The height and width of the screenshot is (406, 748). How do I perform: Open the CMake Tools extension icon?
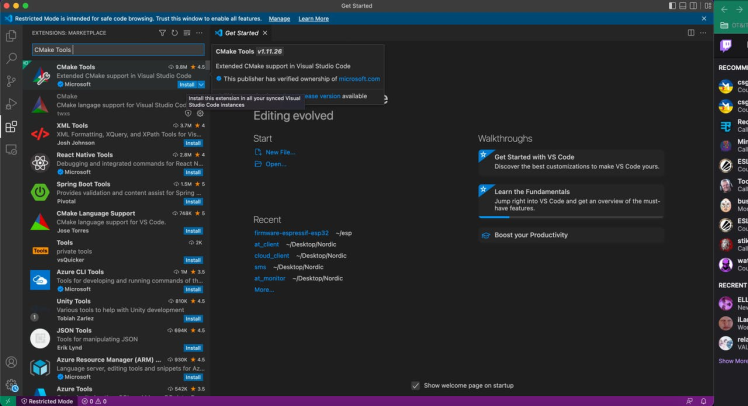(x=40, y=76)
